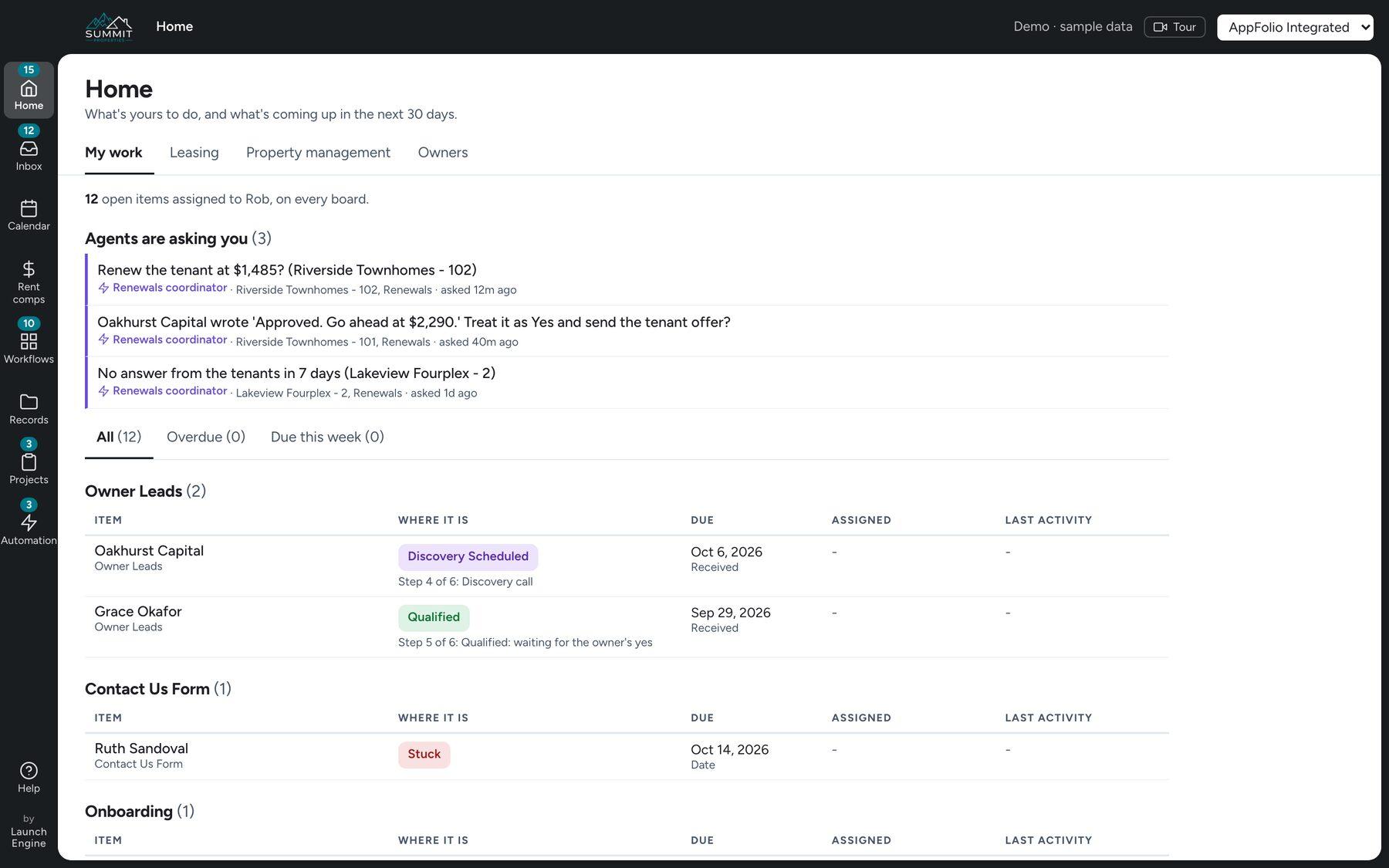Image resolution: width=1389 pixels, height=868 pixels.
Task: Open 'Renew the tenant at $1,485?' request
Action: [x=627, y=279]
